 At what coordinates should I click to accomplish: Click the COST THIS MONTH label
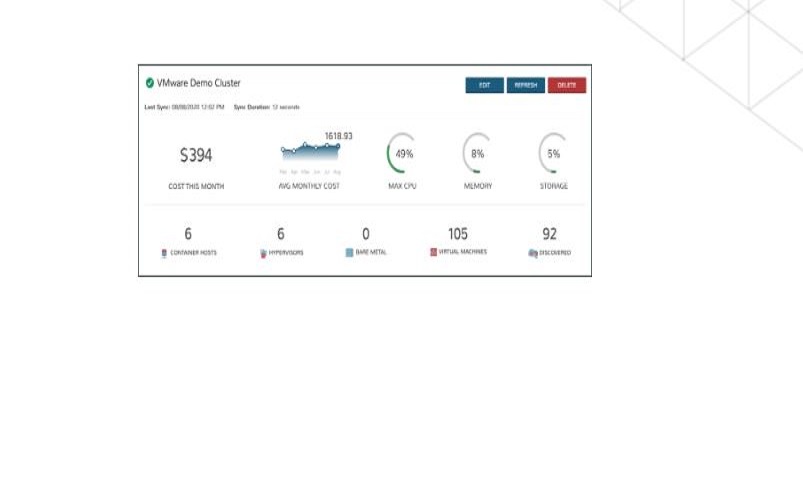point(196,186)
